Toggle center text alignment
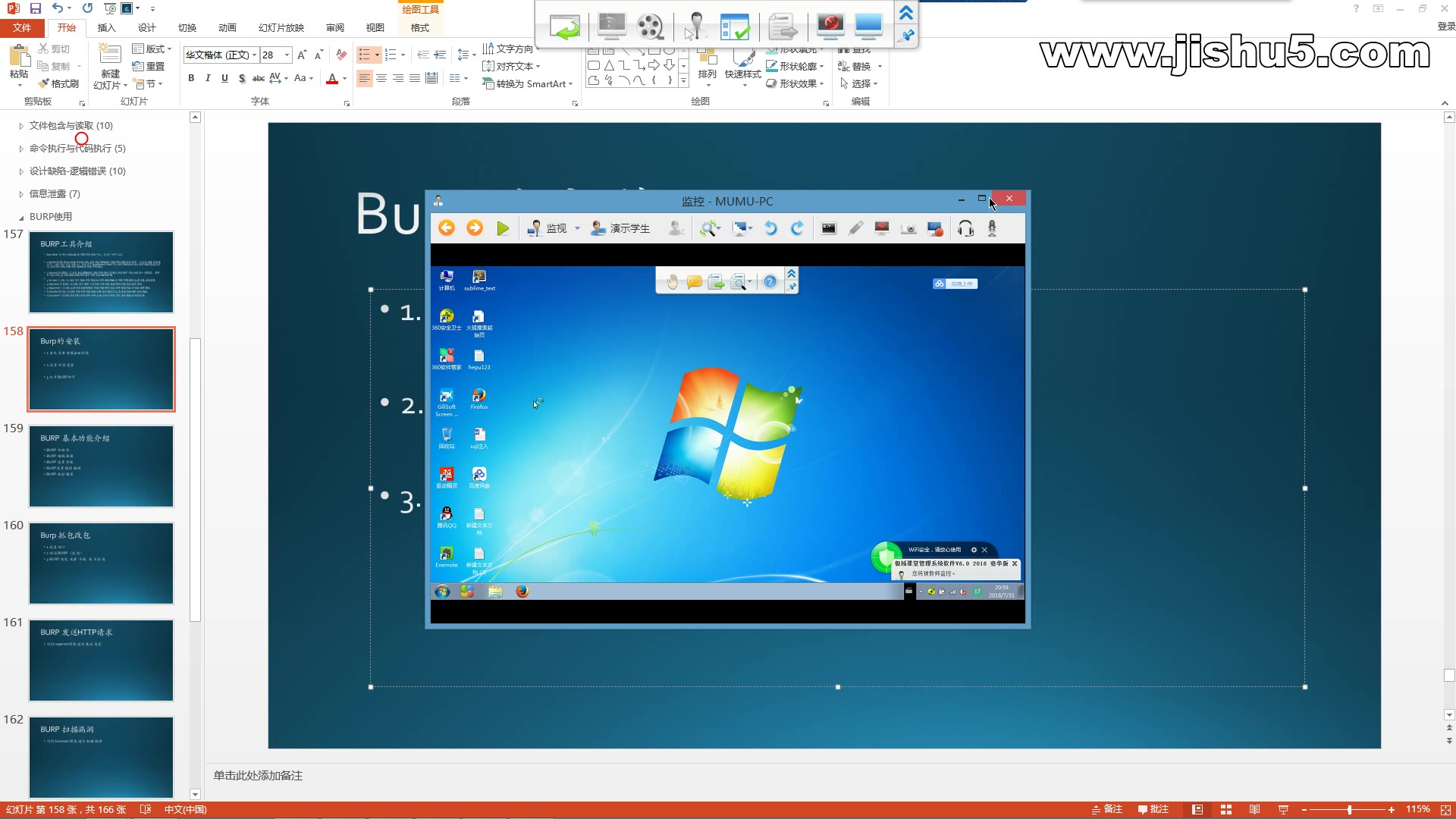This screenshot has height=819, width=1456. pyautogui.click(x=381, y=78)
